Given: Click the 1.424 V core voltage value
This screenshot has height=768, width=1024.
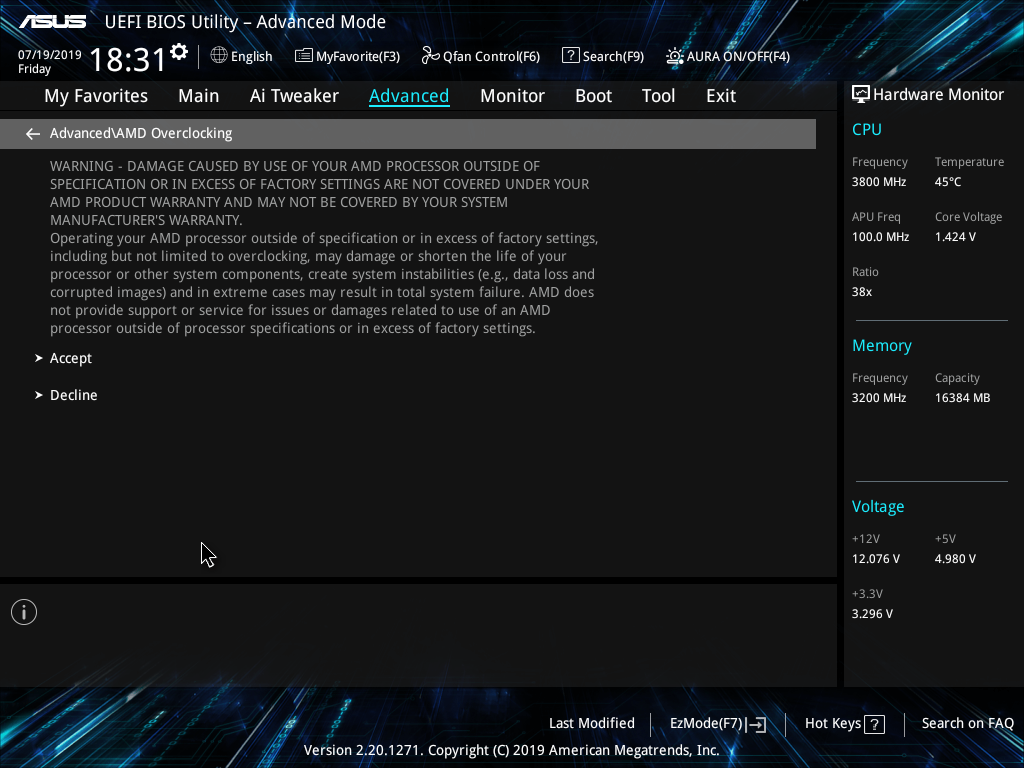Looking at the screenshot, I should pos(955,237).
